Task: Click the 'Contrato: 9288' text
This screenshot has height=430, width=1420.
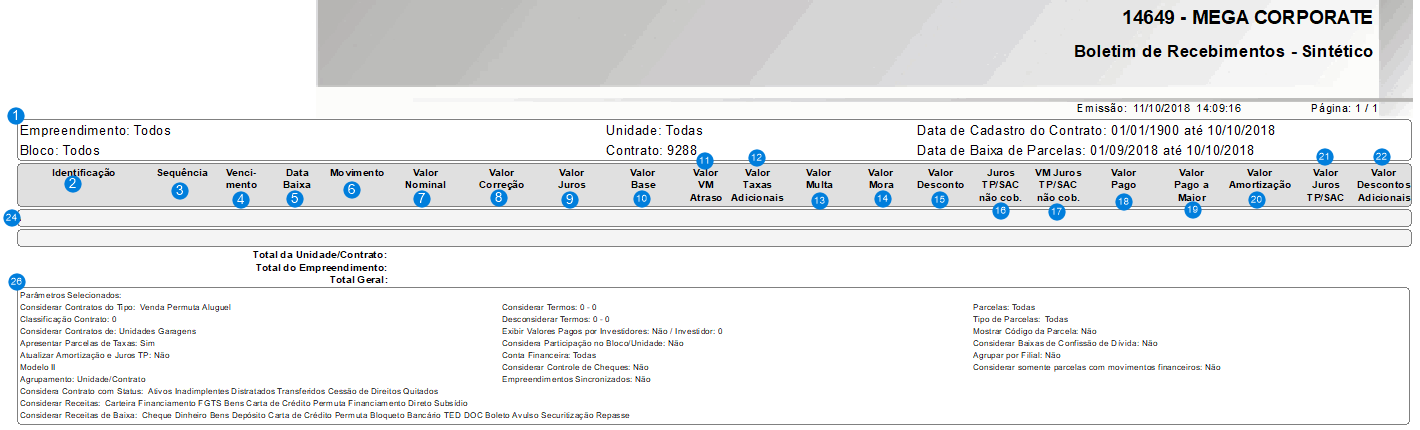Action: pos(651,151)
